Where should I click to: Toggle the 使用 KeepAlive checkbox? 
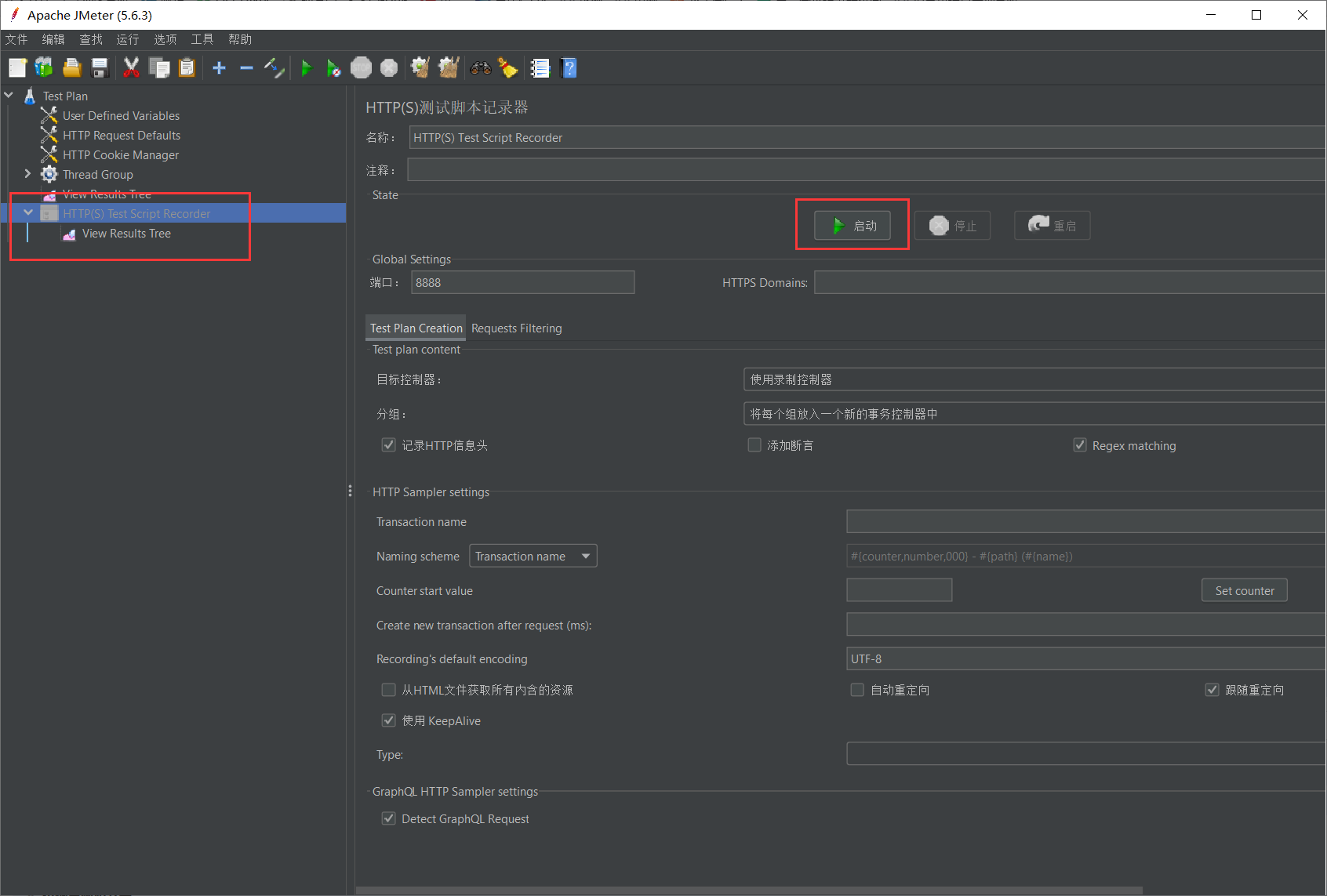[388, 720]
